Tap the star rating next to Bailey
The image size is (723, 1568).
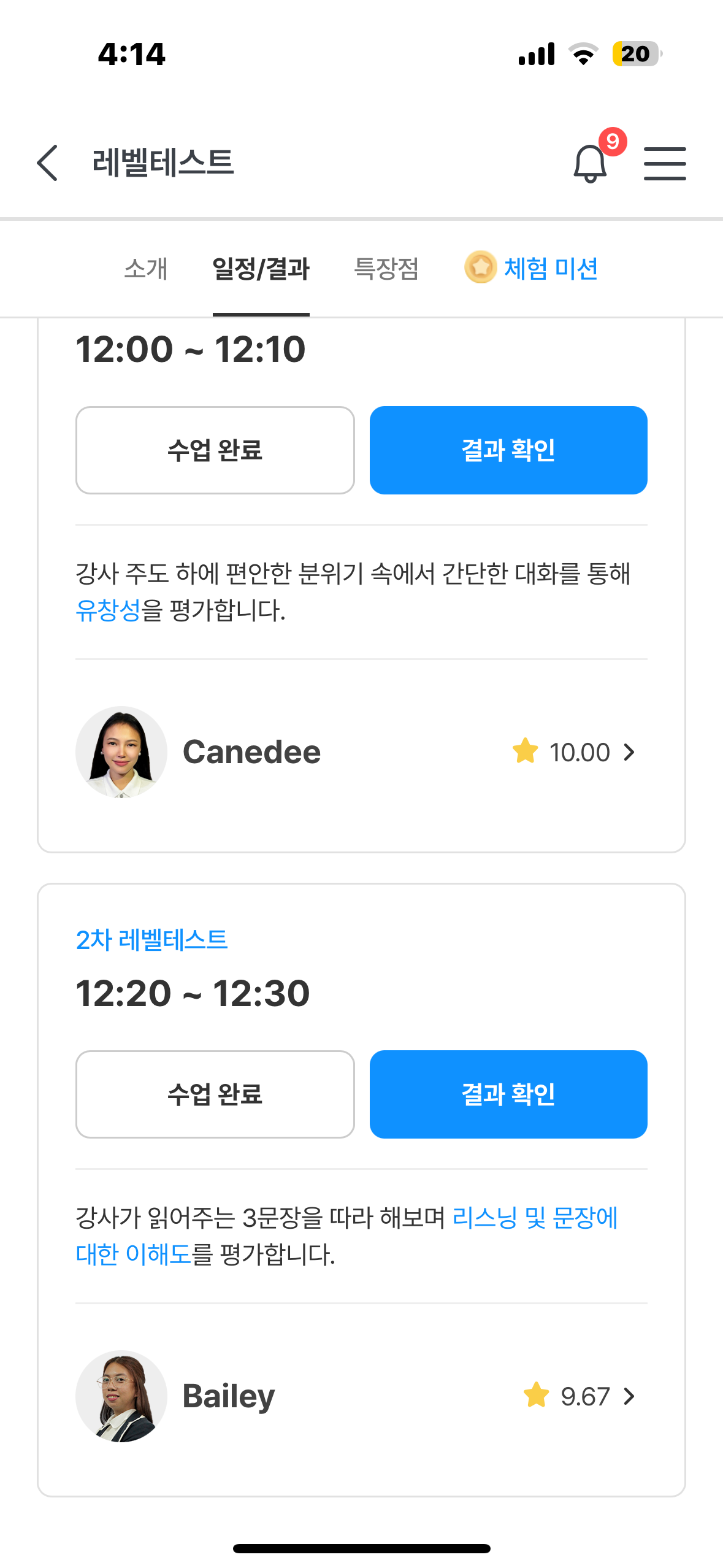point(567,1396)
